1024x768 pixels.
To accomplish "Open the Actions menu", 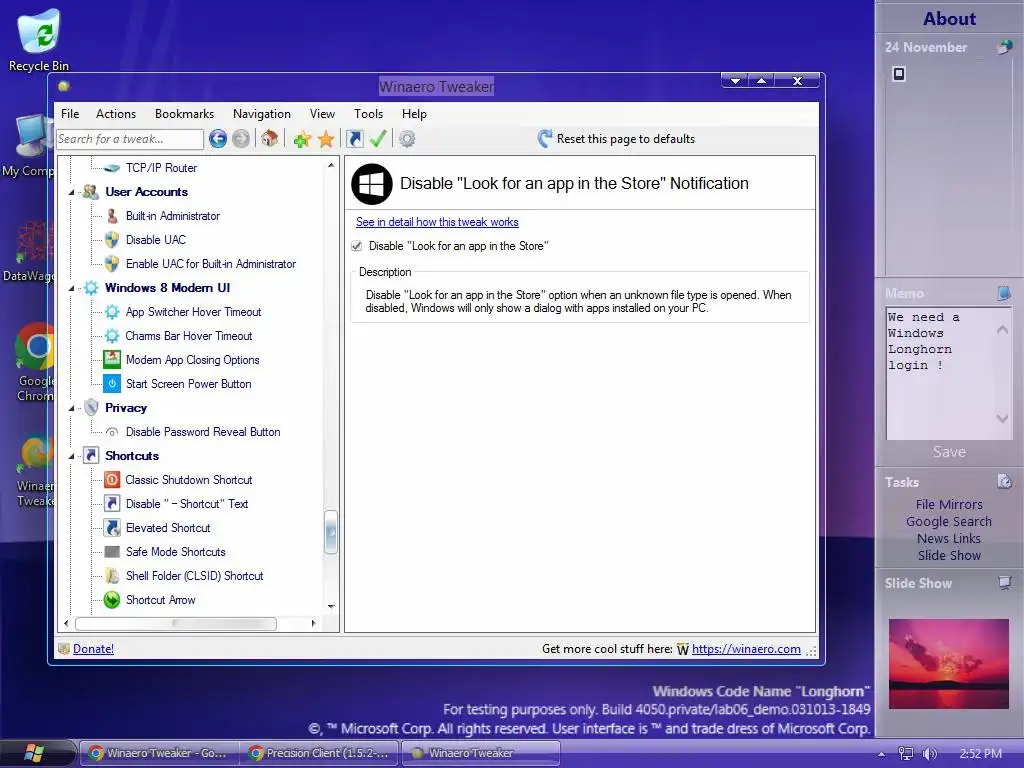I will (x=116, y=114).
